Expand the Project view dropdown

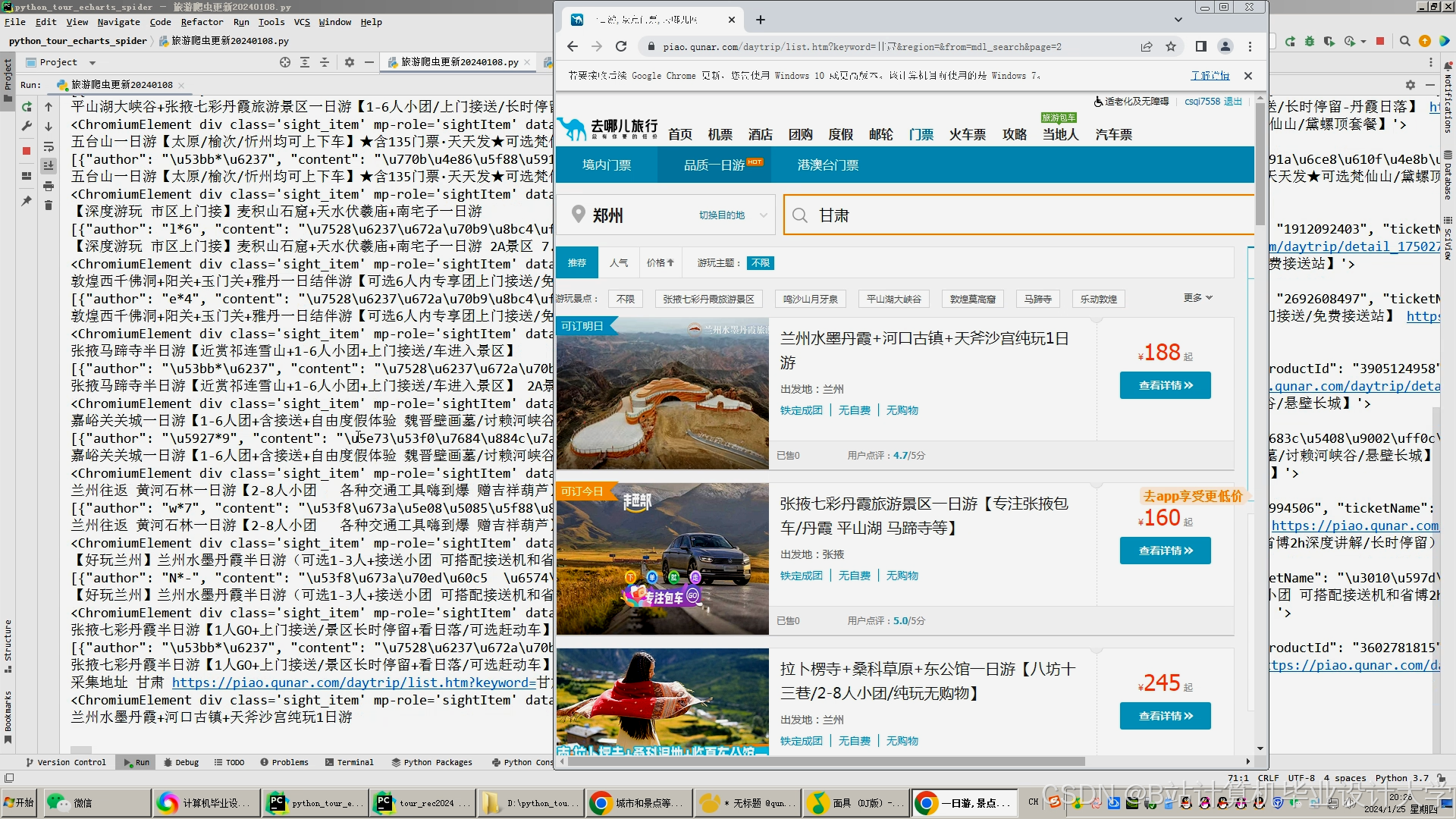coord(93,62)
